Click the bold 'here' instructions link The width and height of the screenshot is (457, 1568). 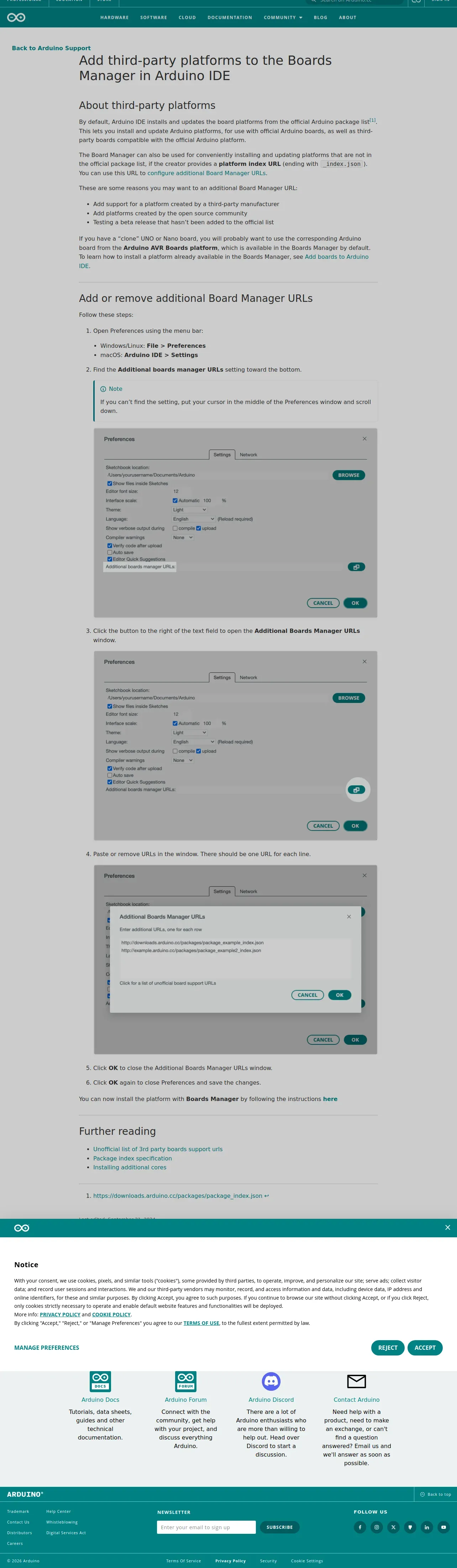[330, 1099]
